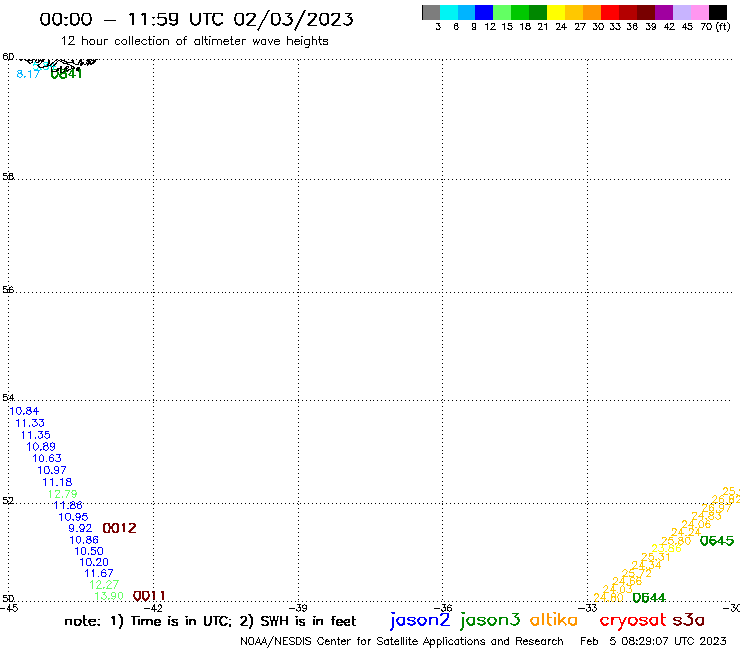This screenshot has height=650, width=740.
Task: Click the green wave height '12.27'
Action: pyautogui.click(x=104, y=585)
